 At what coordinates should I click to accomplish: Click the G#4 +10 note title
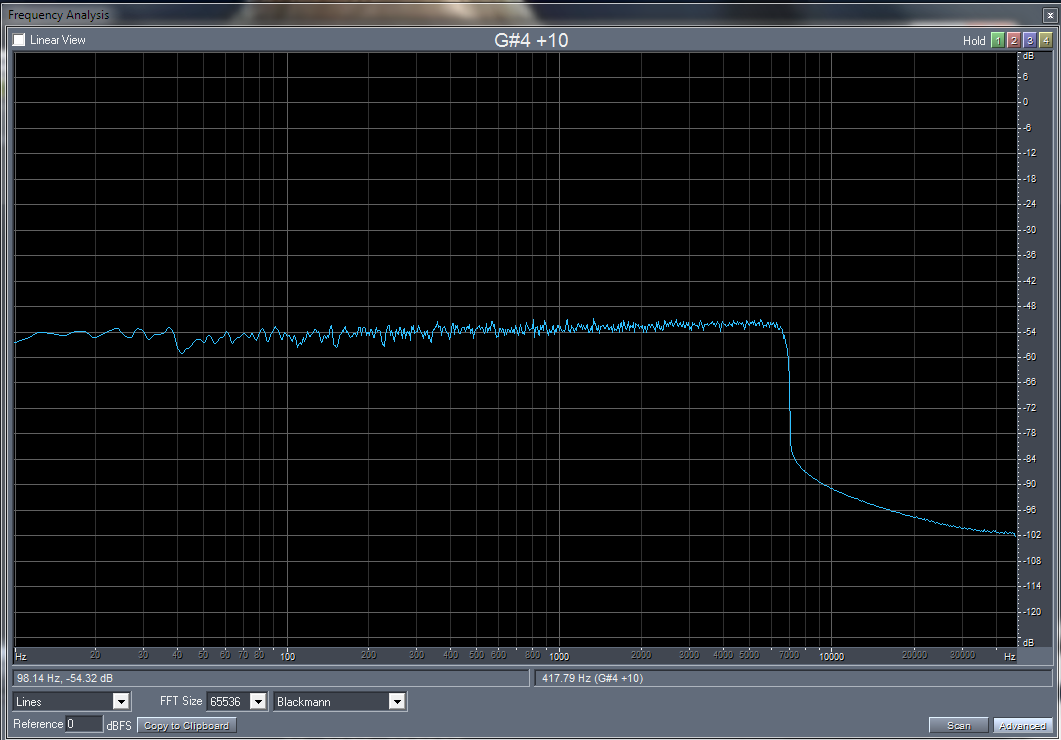pos(531,40)
